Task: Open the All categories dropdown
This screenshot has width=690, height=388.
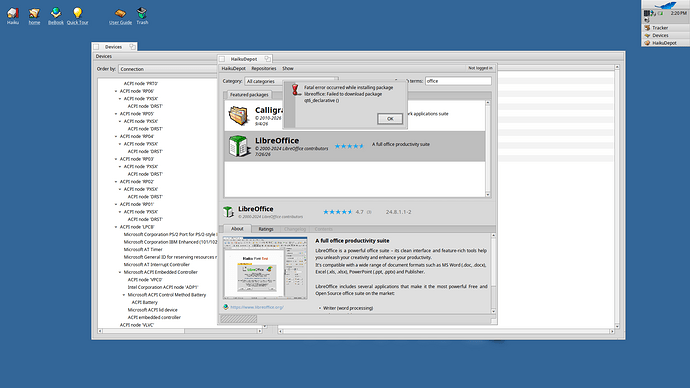Action: (290, 81)
